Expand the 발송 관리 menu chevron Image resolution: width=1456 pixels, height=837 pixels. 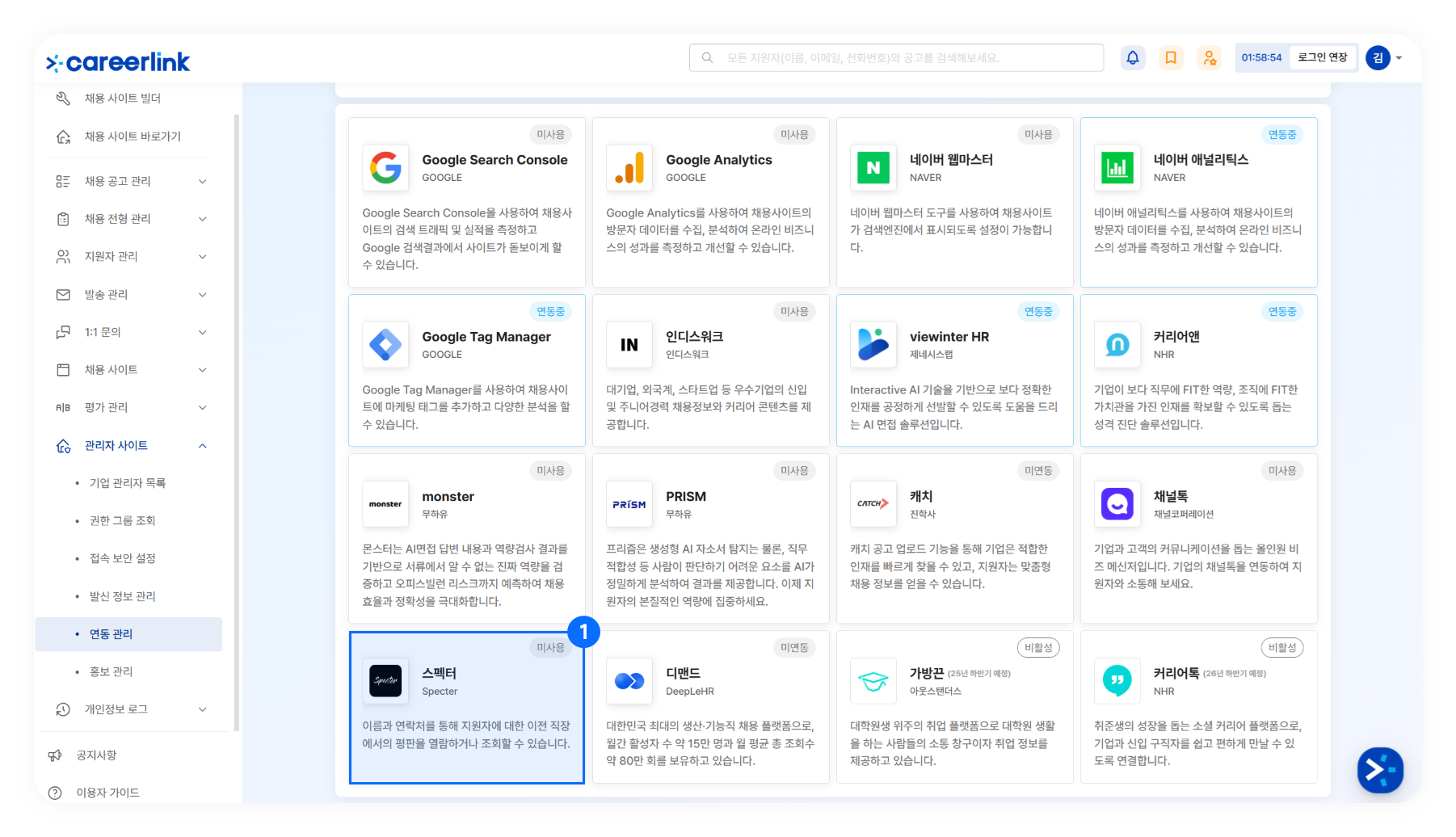point(203,295)
